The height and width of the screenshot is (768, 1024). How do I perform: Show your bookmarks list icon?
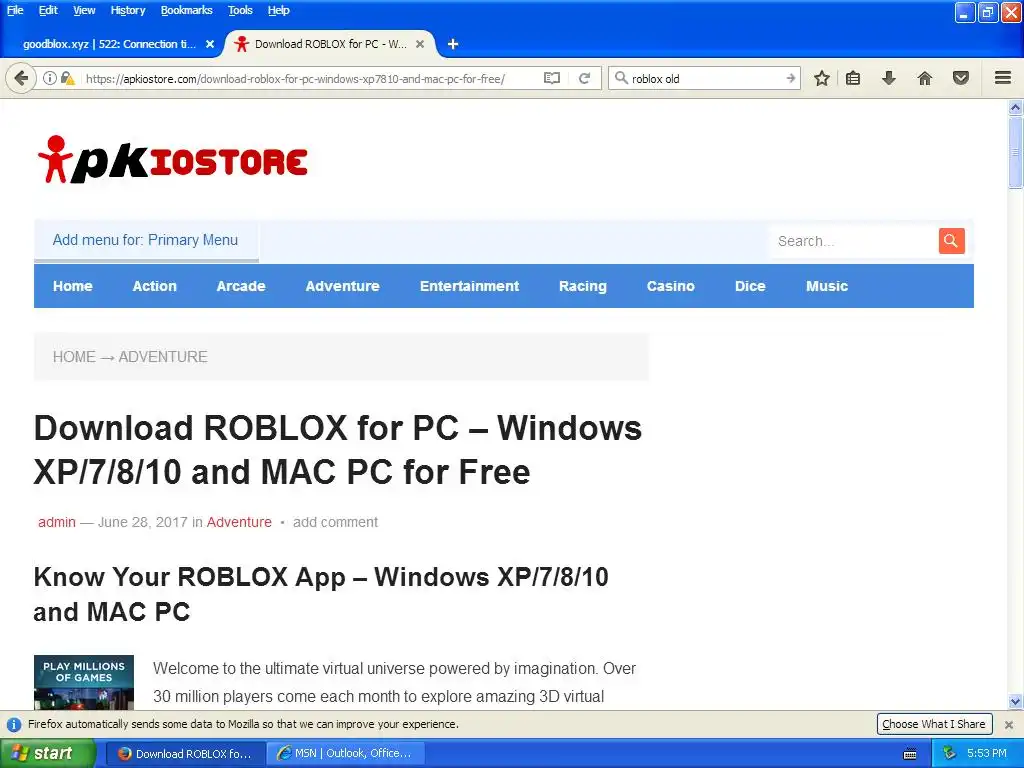click(x=853, y=78)
